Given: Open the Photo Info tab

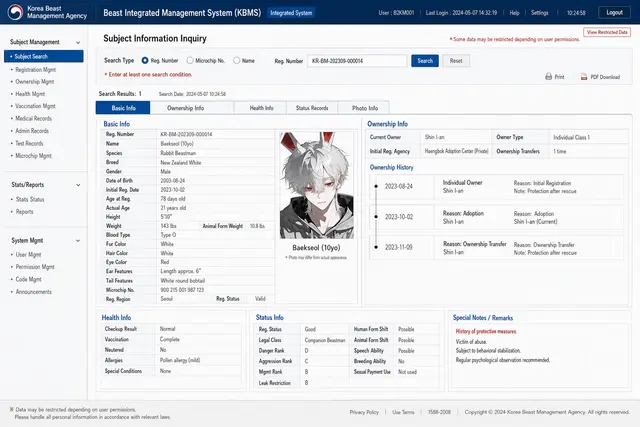Looking at the screenshot, I should pyautogui.click(x=364, y=108).
